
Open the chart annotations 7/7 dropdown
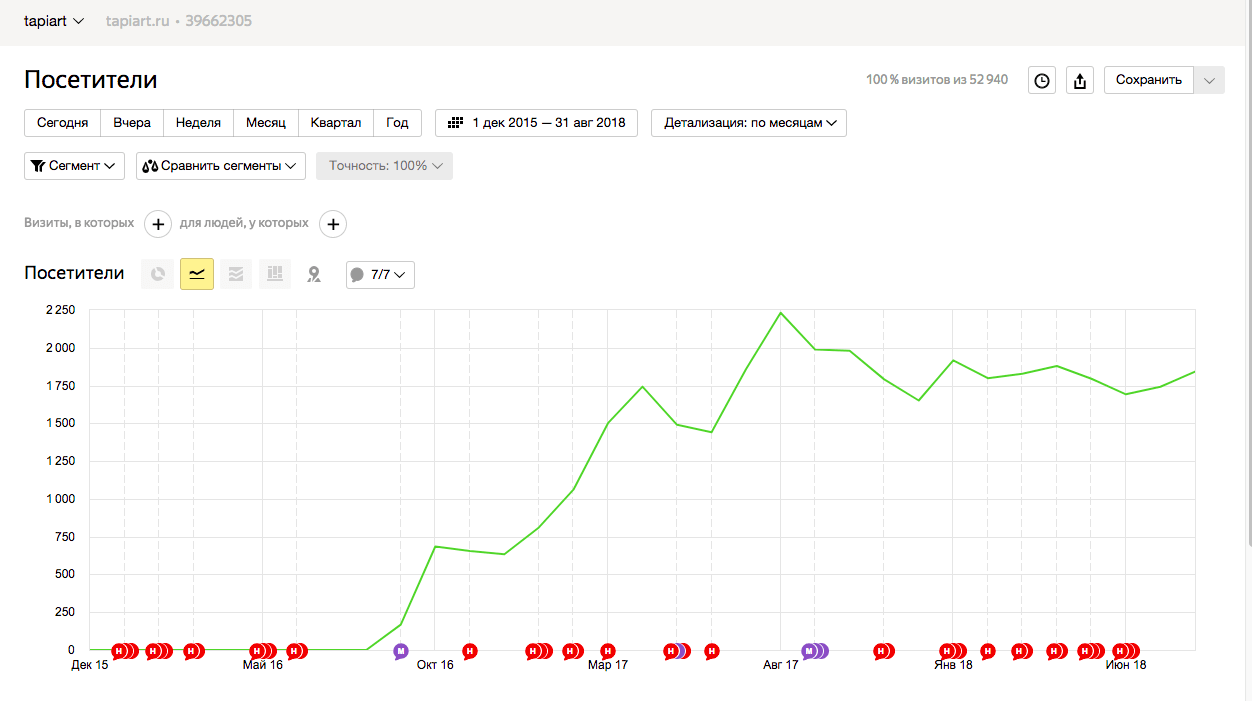[x=380, y=275]
